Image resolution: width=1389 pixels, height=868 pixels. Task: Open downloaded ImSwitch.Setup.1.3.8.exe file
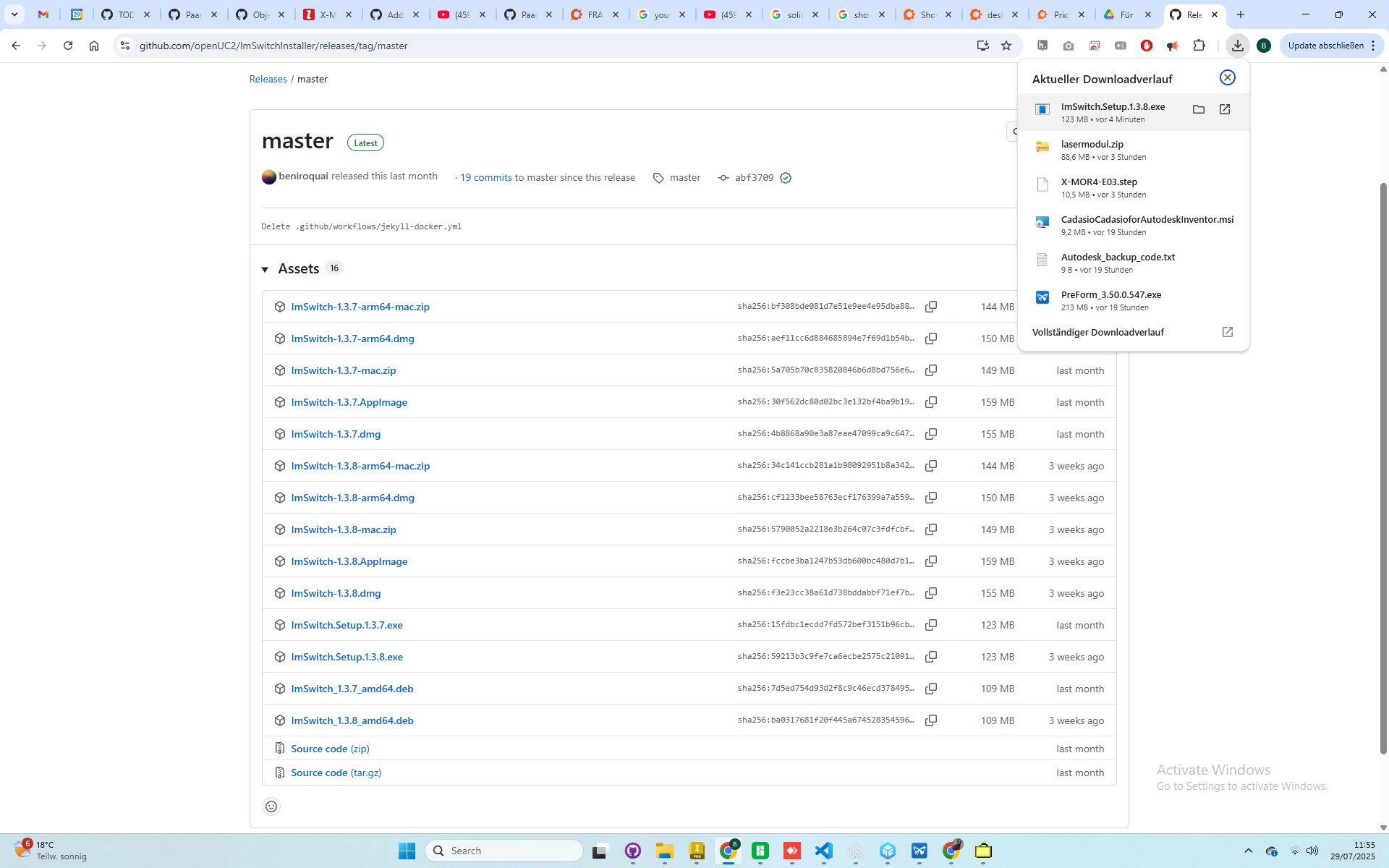pyautogui.click(x=1225, y=109)
